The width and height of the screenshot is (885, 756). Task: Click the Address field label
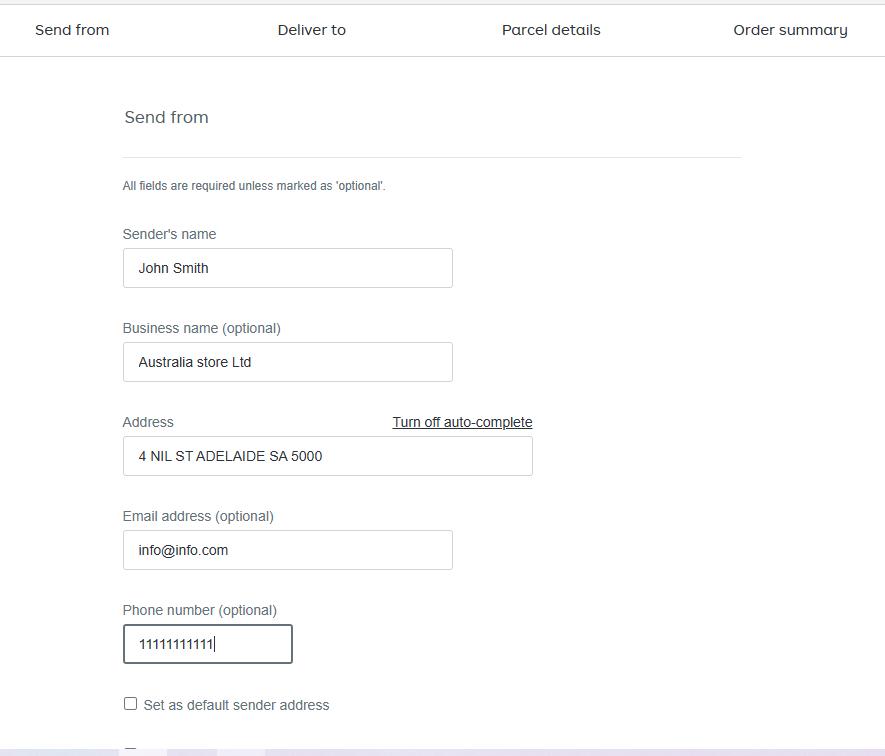[x=148, y=422]
